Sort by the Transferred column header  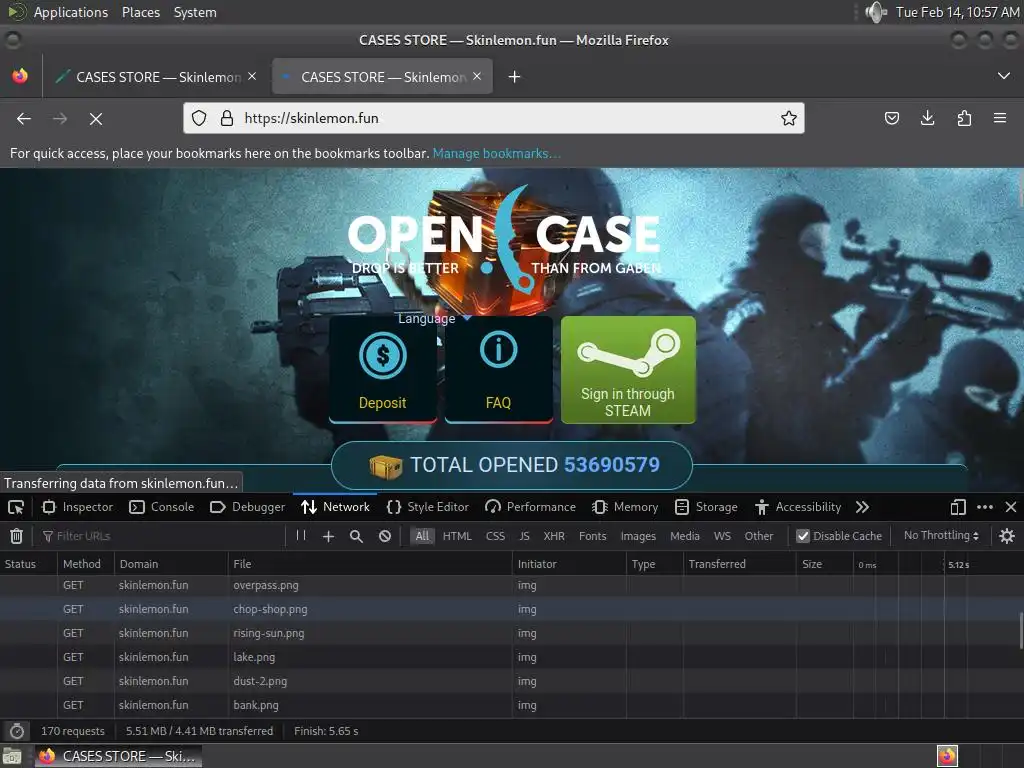[x=739, y=564]
